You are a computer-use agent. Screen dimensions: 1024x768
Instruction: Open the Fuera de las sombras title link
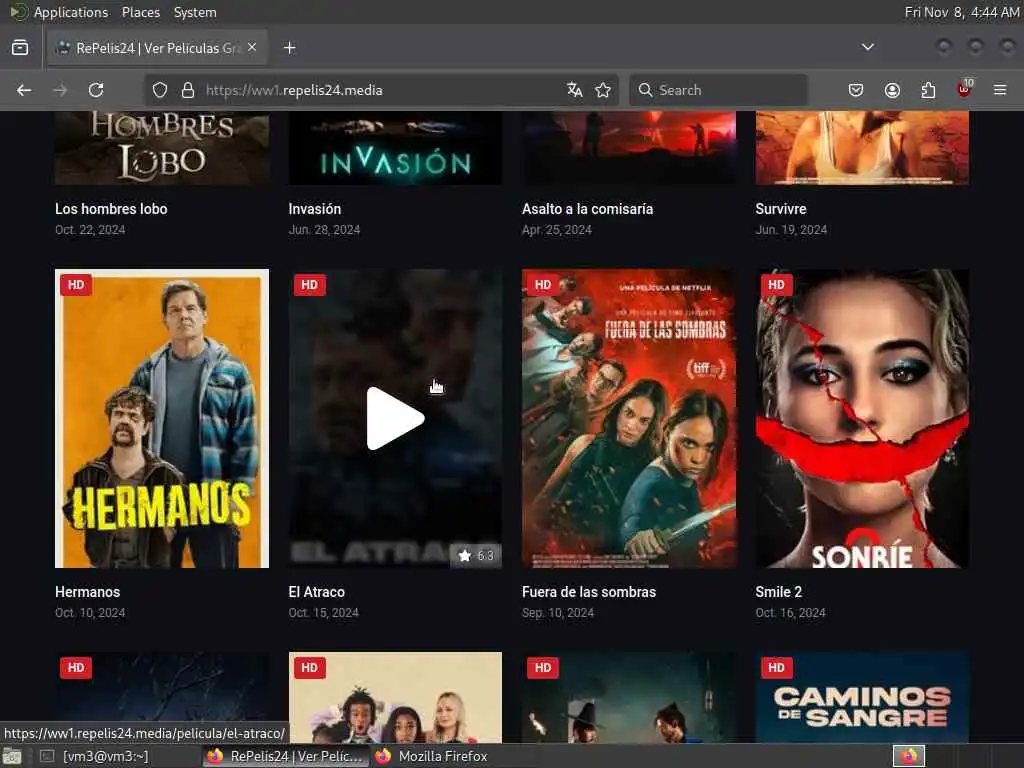589,592
